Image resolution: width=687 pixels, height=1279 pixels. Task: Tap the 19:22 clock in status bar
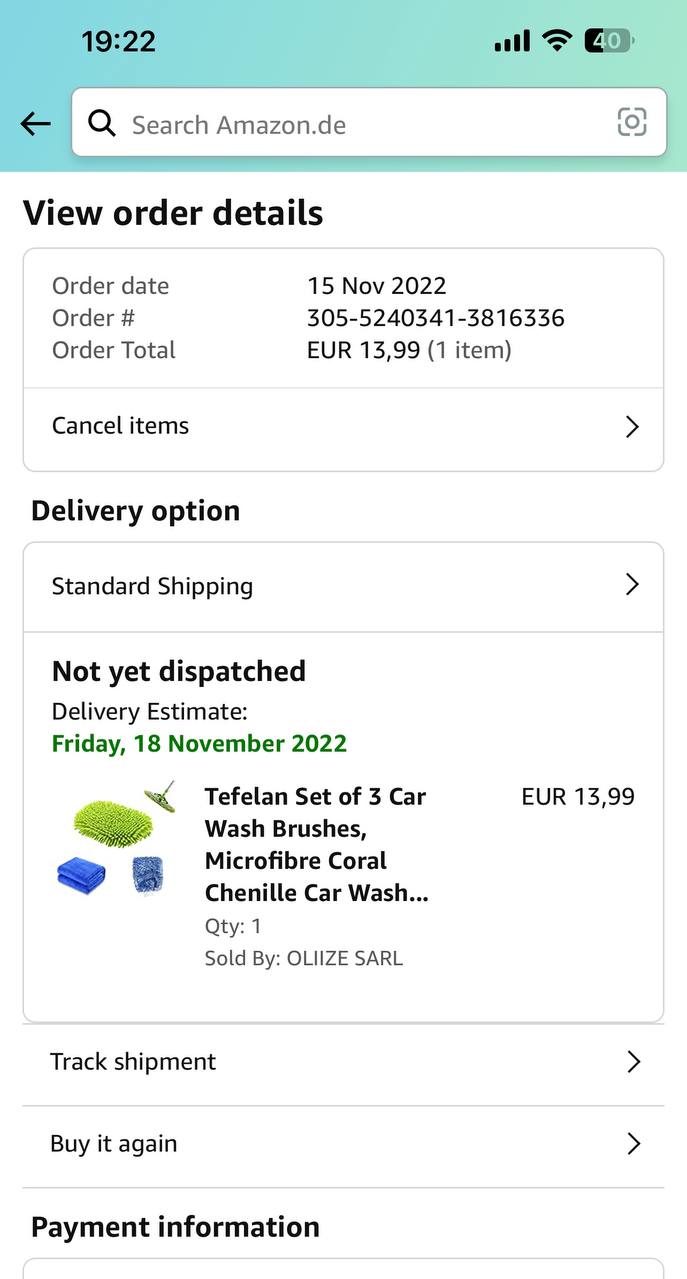[x=118, y=41]
